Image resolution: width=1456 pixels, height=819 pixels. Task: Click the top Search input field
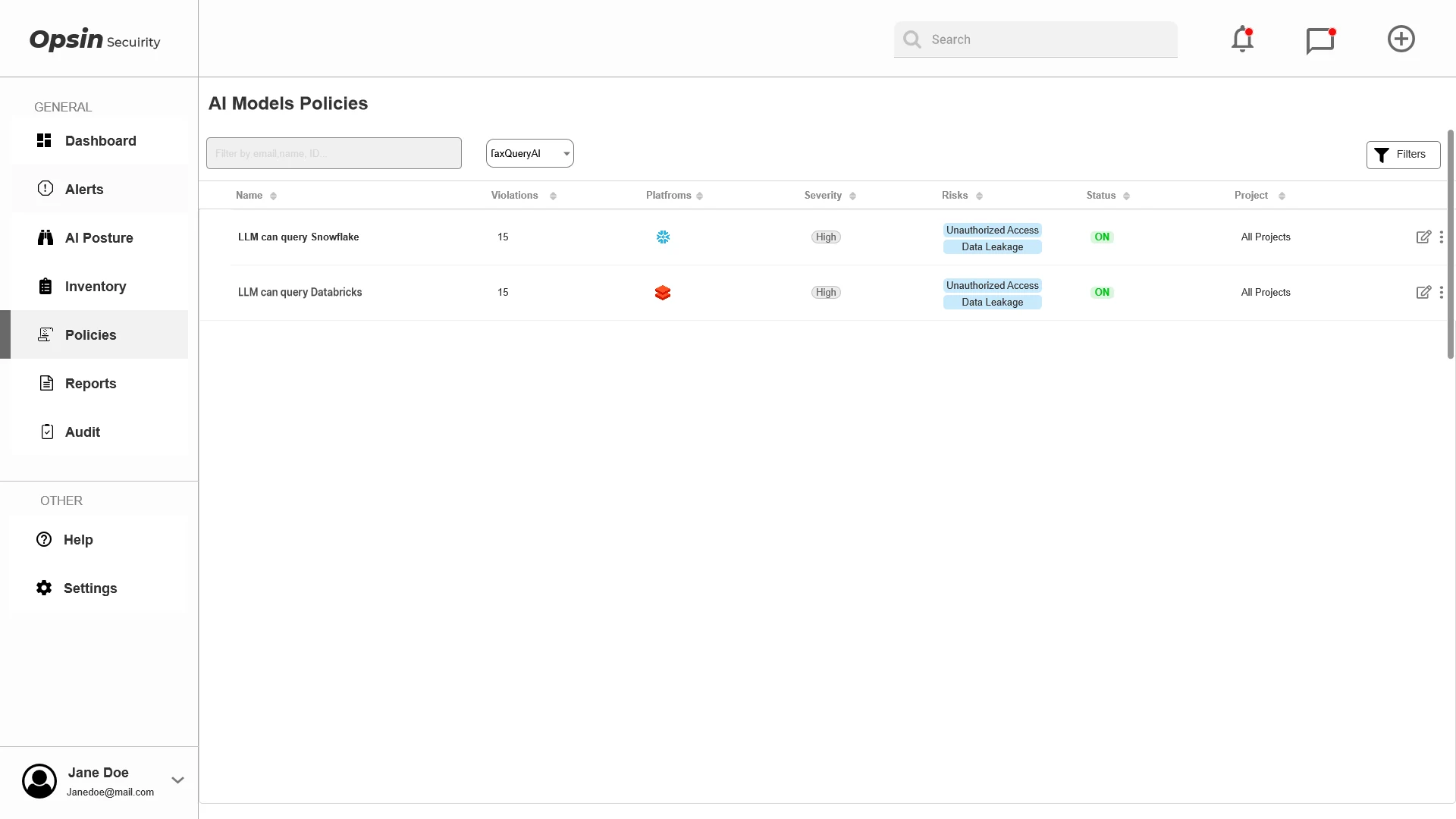1036,39
